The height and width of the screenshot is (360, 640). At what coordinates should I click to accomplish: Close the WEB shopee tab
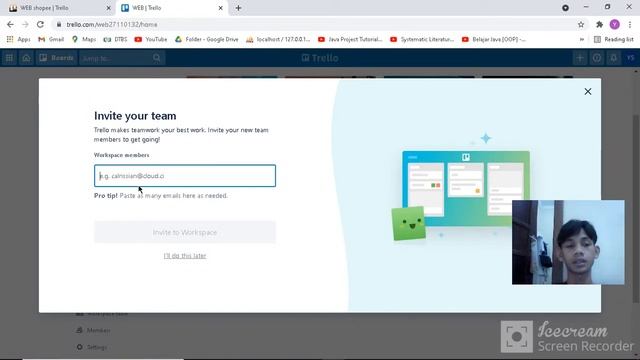click(108, 8)
